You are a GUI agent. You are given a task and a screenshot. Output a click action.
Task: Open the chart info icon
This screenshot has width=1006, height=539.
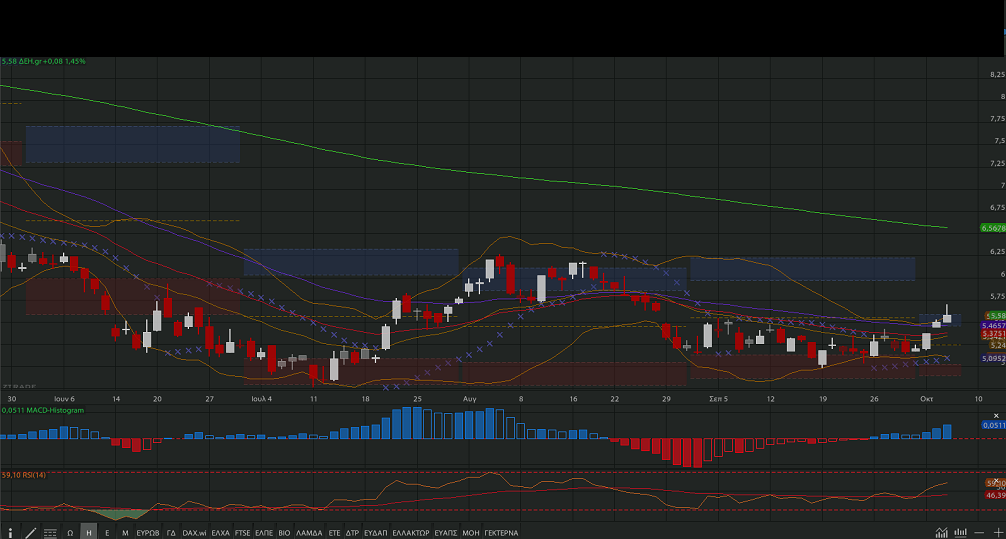click(10, 533)
